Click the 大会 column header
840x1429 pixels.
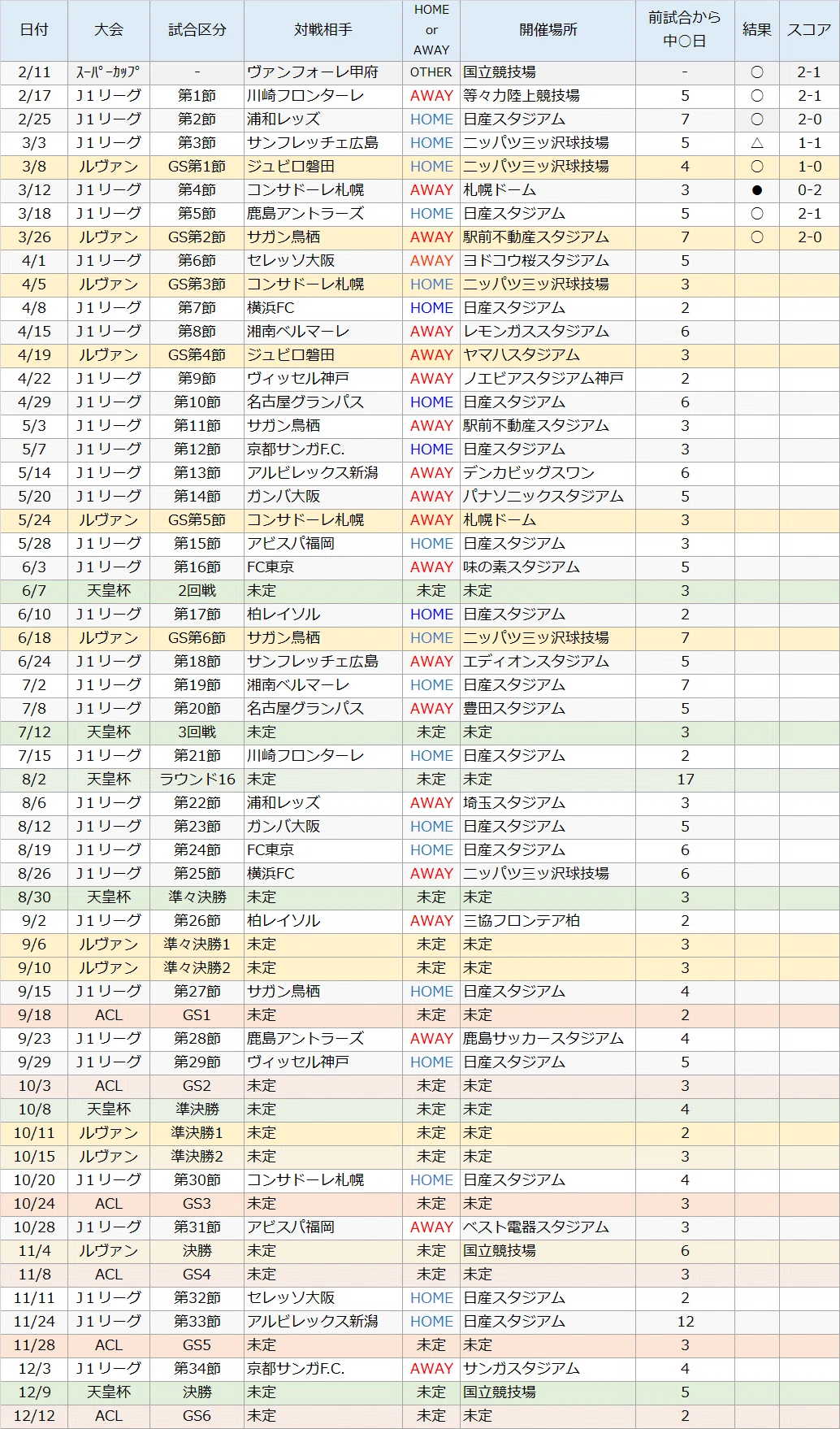click(x=109, y=30)
